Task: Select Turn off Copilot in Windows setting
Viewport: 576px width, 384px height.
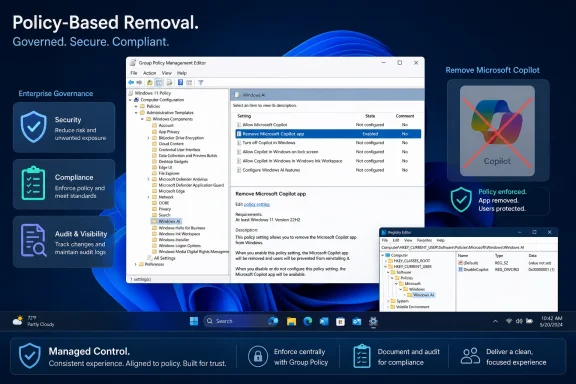Action: 328,143
